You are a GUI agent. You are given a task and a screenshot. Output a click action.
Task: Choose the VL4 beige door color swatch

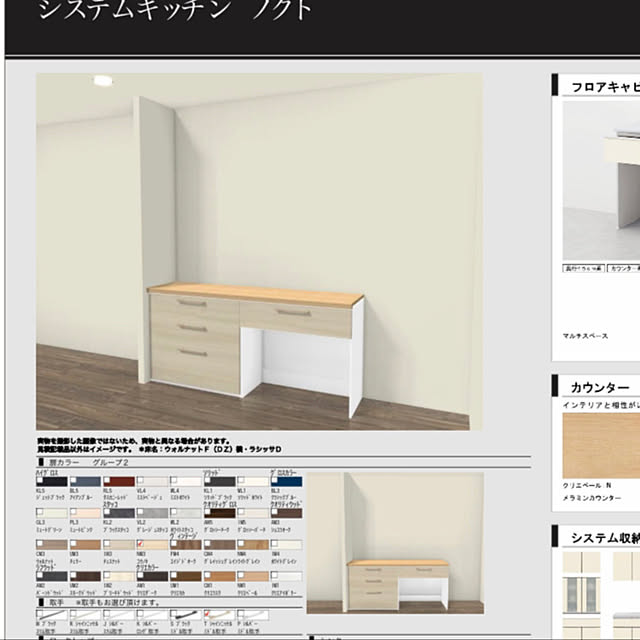pos(152,481)
